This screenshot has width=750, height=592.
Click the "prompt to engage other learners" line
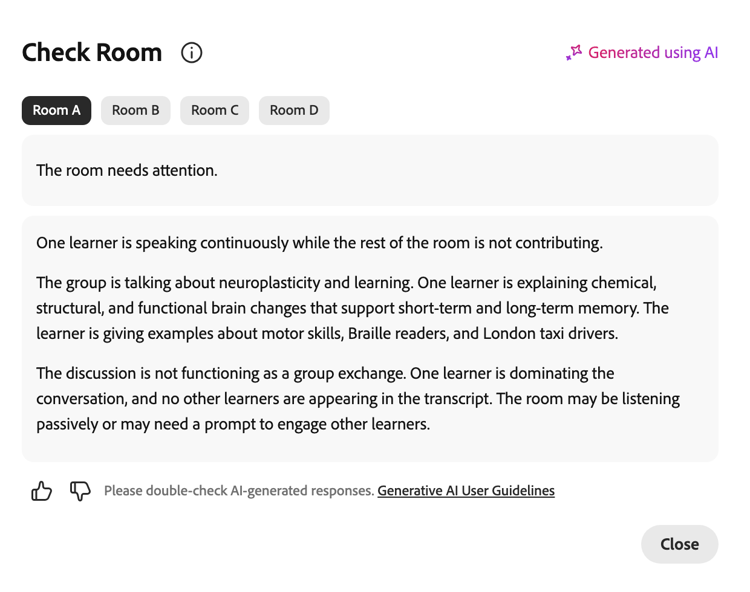click(317, 424)
